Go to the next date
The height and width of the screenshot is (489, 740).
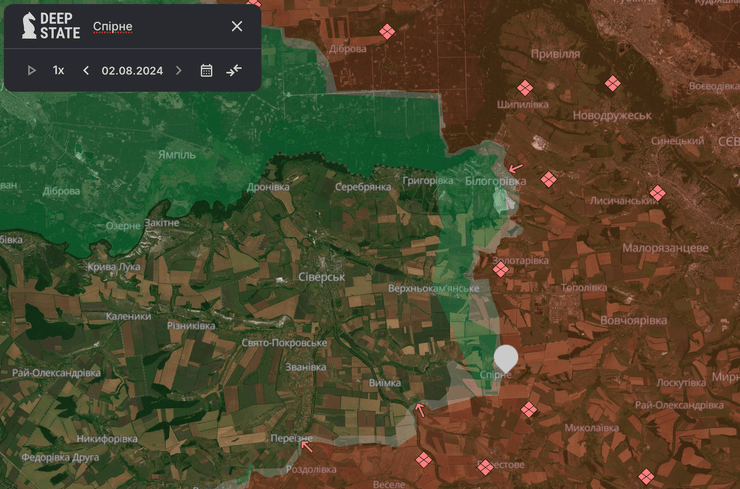point(179,70)
